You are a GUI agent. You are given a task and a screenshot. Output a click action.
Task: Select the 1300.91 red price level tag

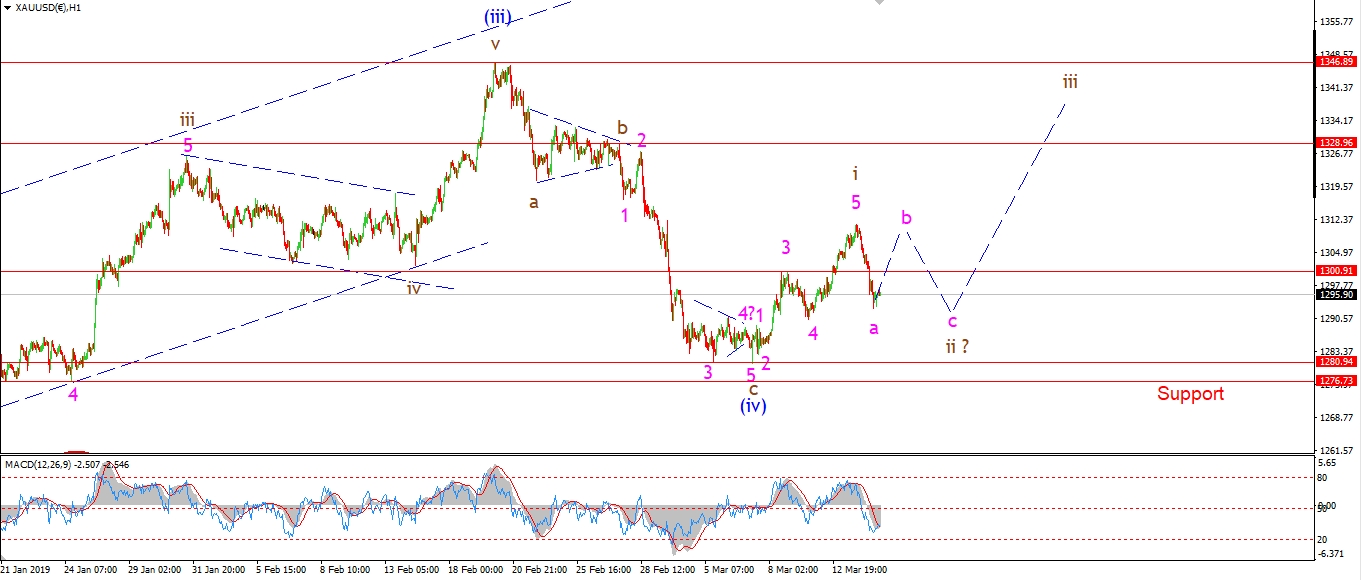[x=1335, y=271]
